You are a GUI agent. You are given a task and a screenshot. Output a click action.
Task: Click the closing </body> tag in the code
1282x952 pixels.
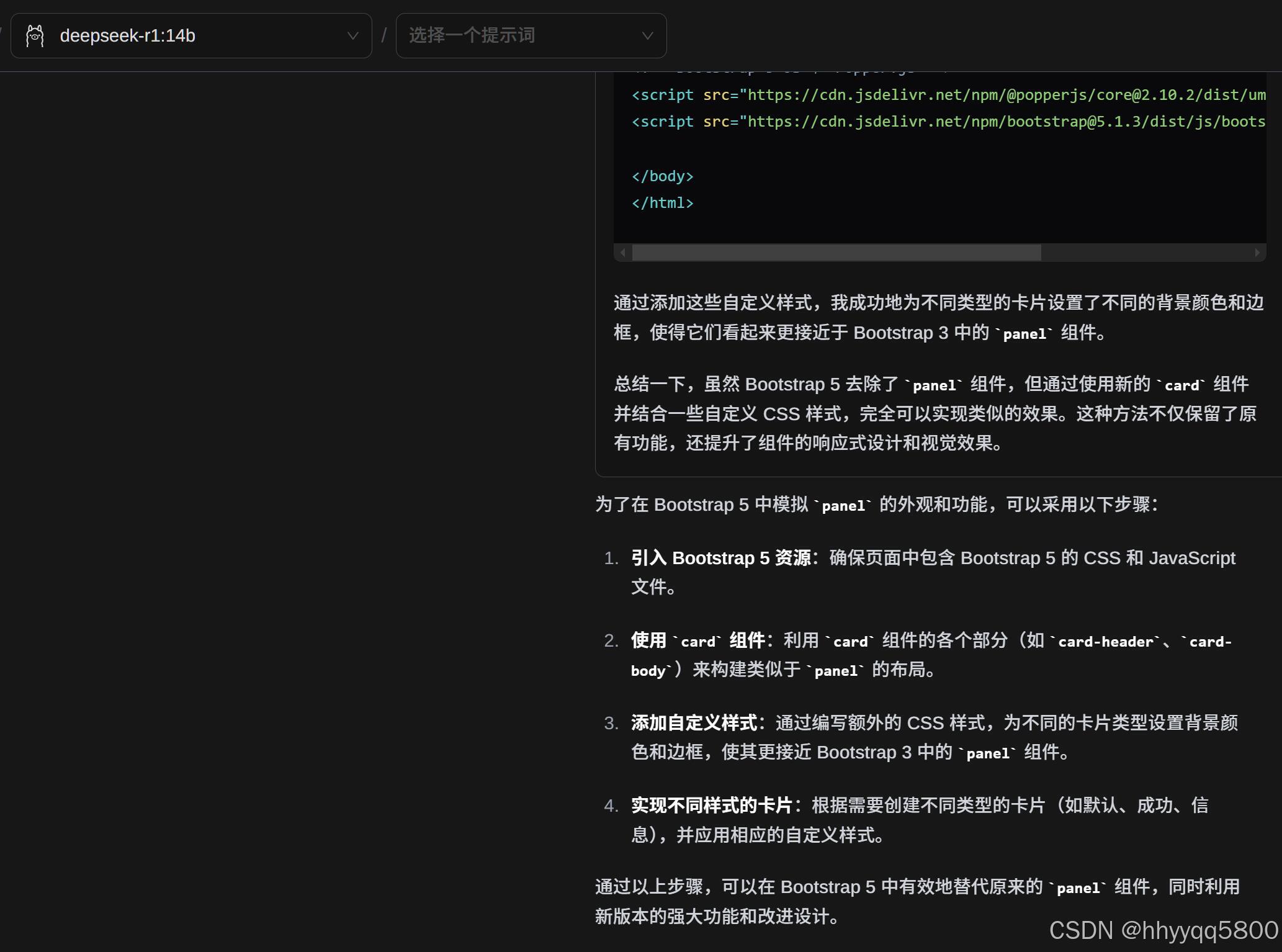(x=662, y=176)
